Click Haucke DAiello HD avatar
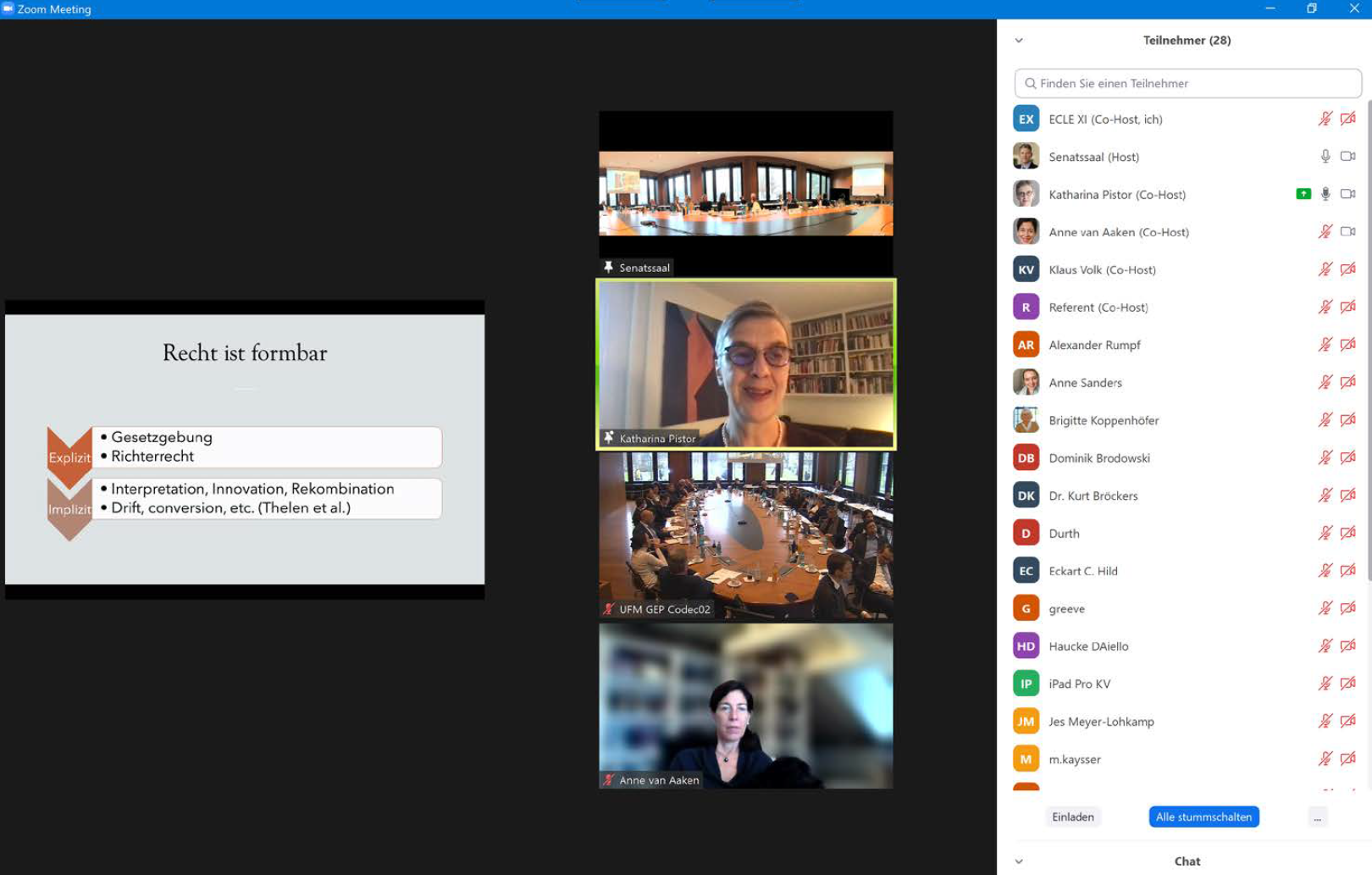This screenshot has height=875, width=1372. point(1026,645)
